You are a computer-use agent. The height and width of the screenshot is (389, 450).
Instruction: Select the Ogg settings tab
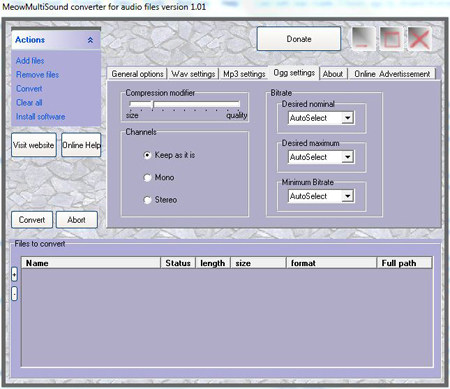tap(294, 73)
